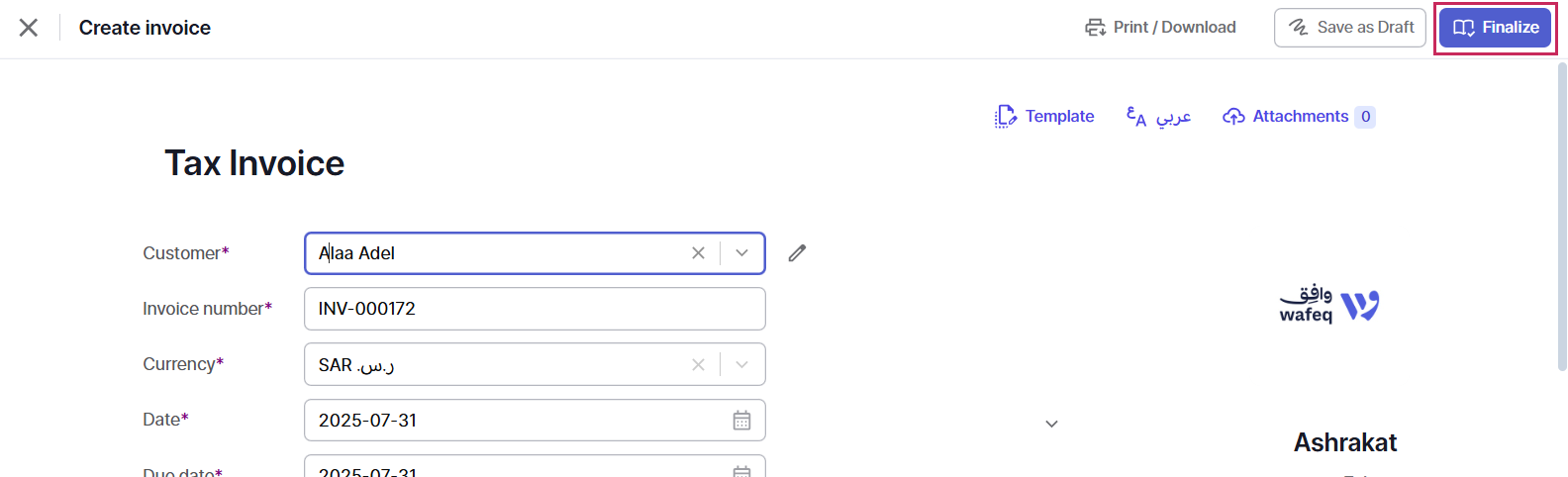Click the Attachments upload cloud icon
This screenshot has width=1568, height=477.
(x=1233, y=117)
